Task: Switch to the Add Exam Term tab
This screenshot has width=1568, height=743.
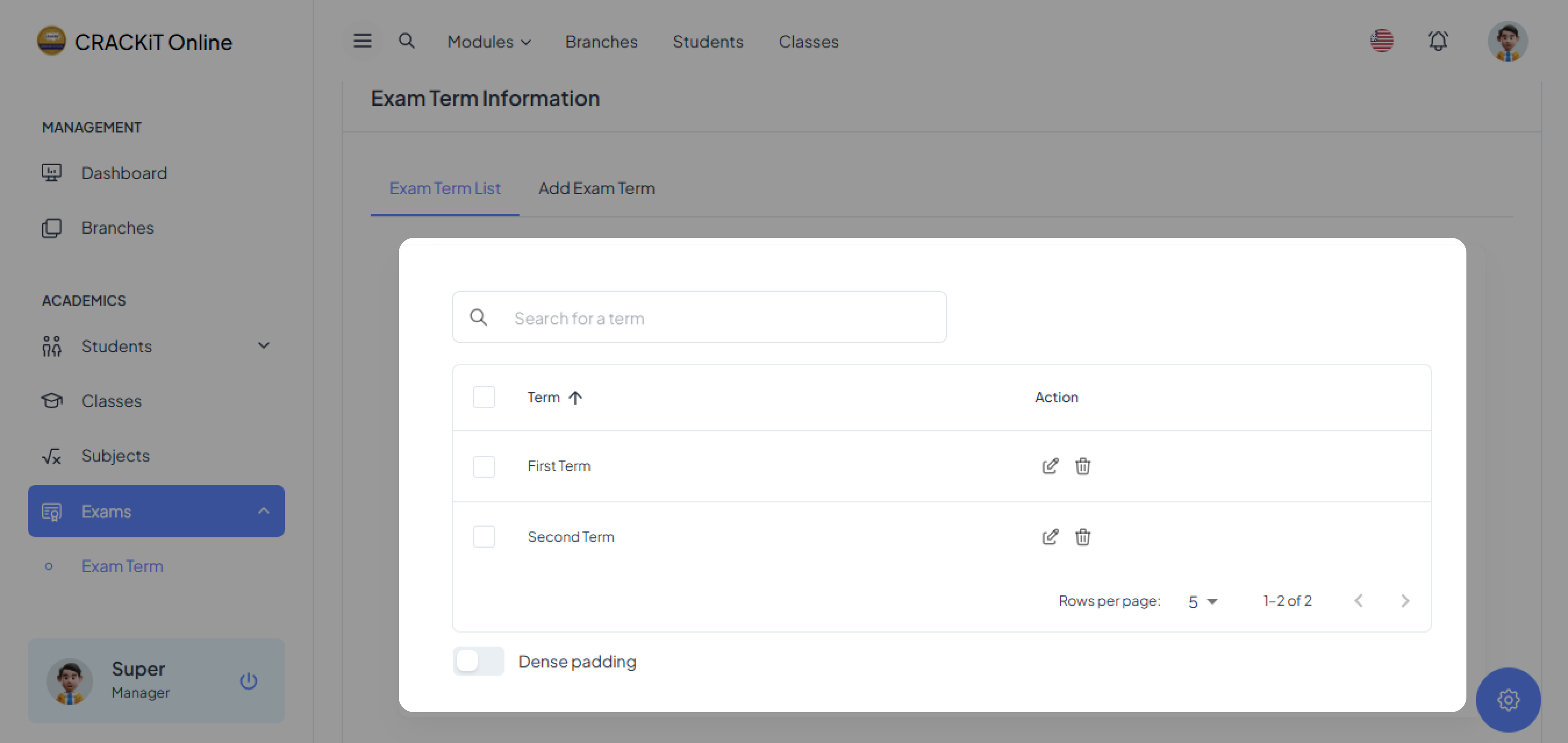Action: click(x=596, y=188)
